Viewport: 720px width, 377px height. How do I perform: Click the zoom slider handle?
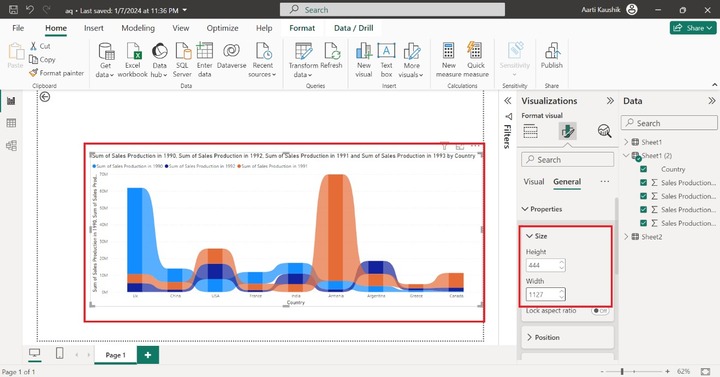[x=622, y=371]
